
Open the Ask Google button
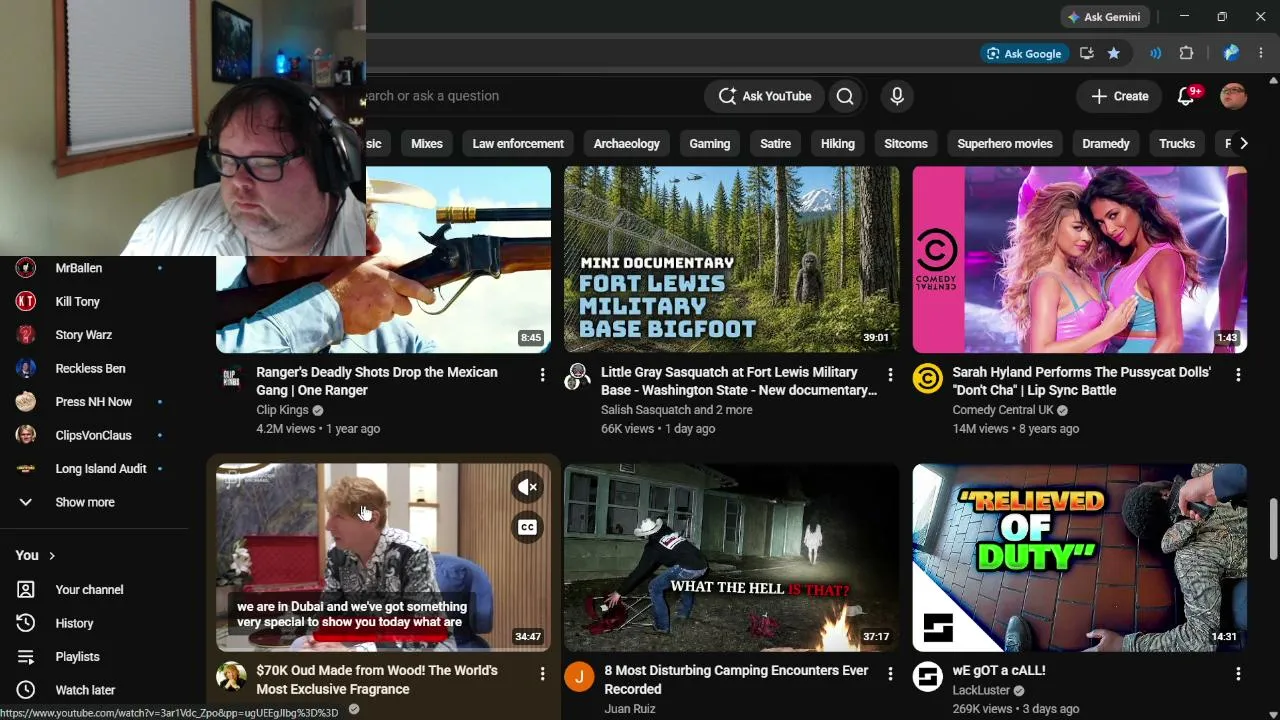1024,53
